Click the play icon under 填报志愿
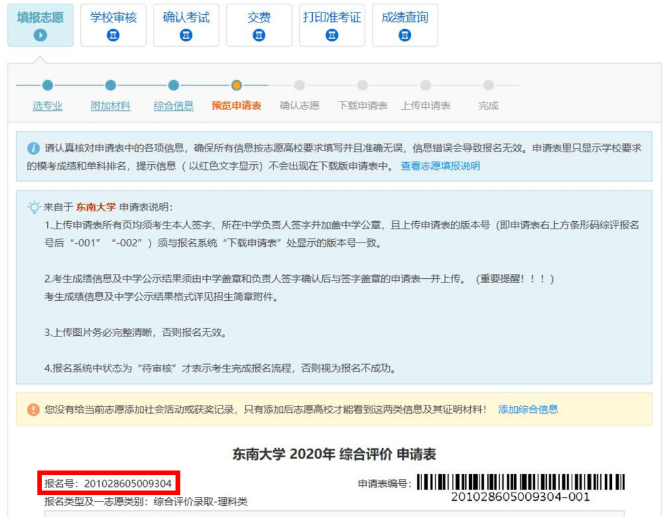The width and height of the screenshot is (667, 528). [x=40, y=35]
